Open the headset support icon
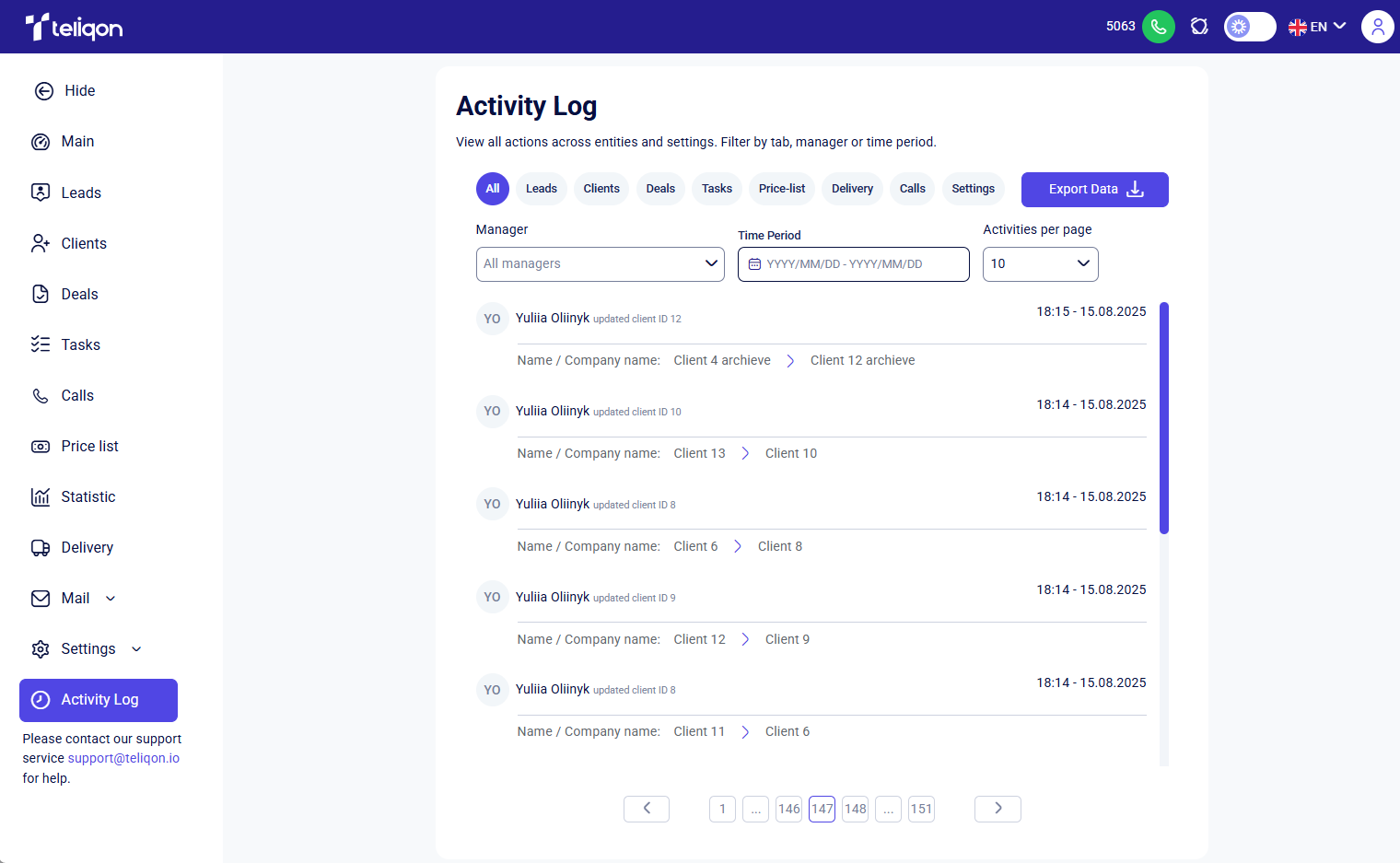1400x863 pixels. (1199, 27)
